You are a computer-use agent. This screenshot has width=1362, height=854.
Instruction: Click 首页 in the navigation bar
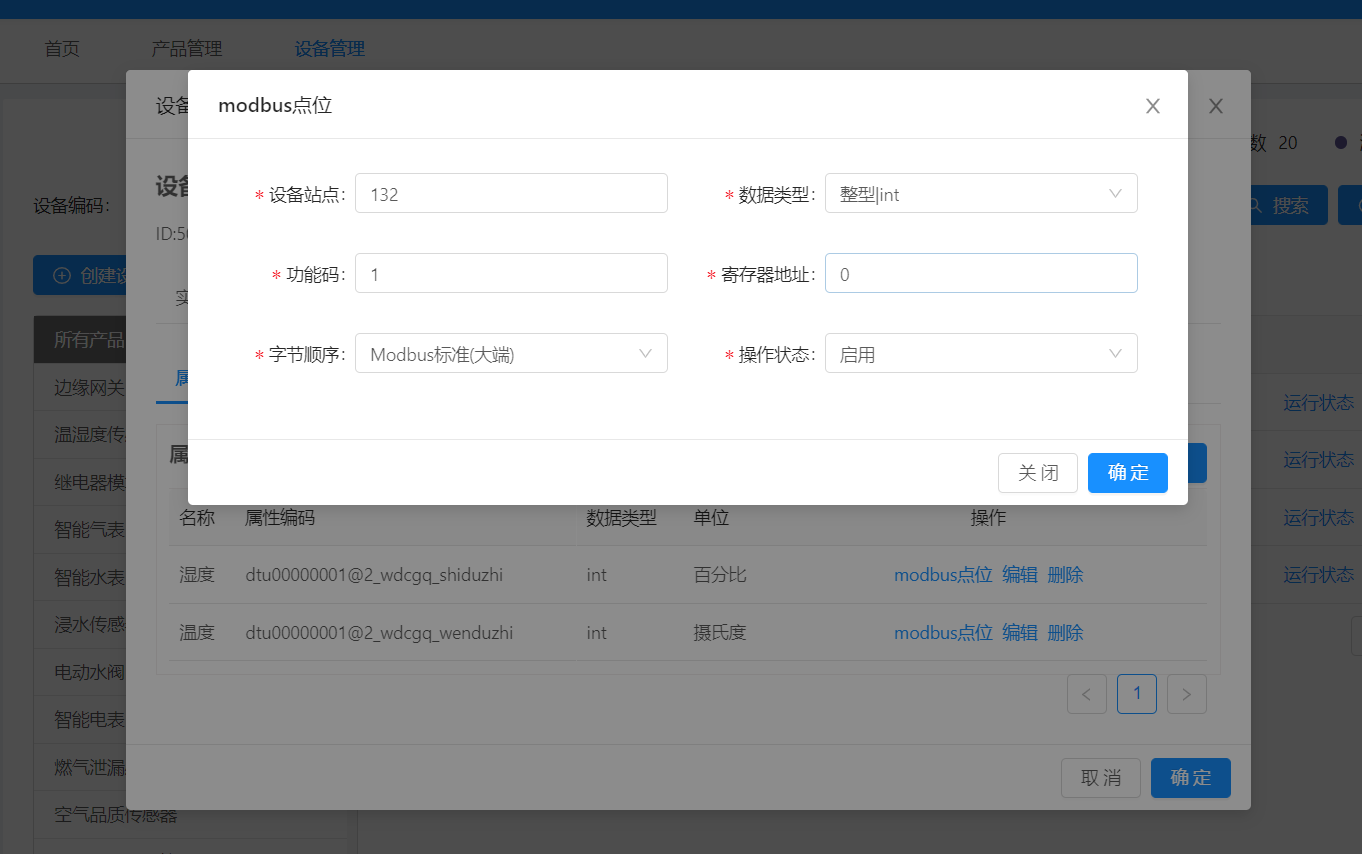[61, 47]
